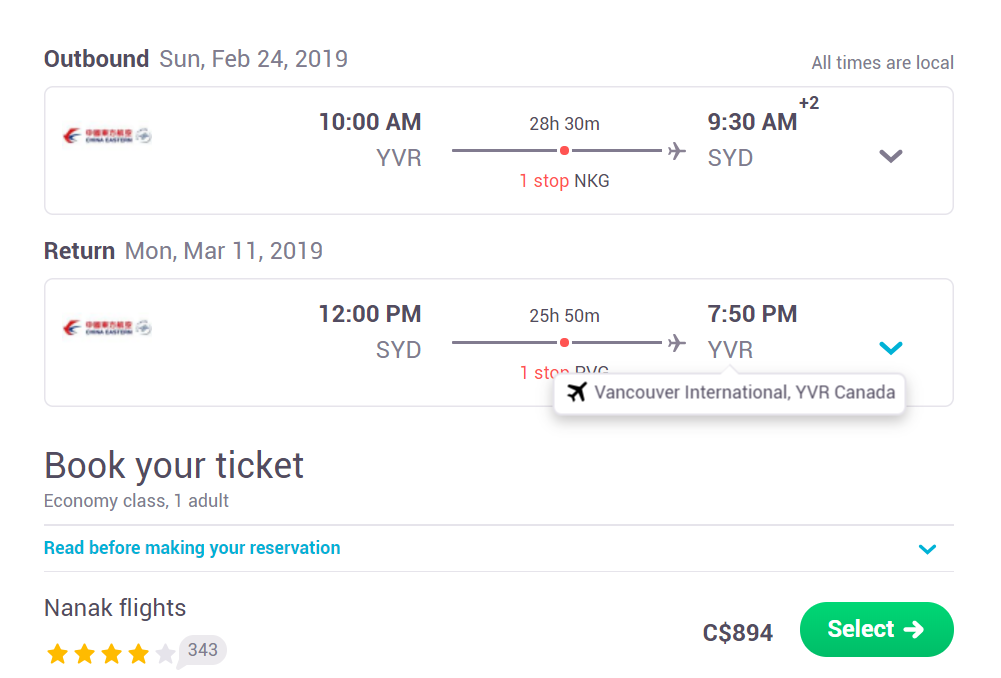Click the China Eastern logo on return flight
This screenshot has height=678, width=1001.
coord(107,328)
